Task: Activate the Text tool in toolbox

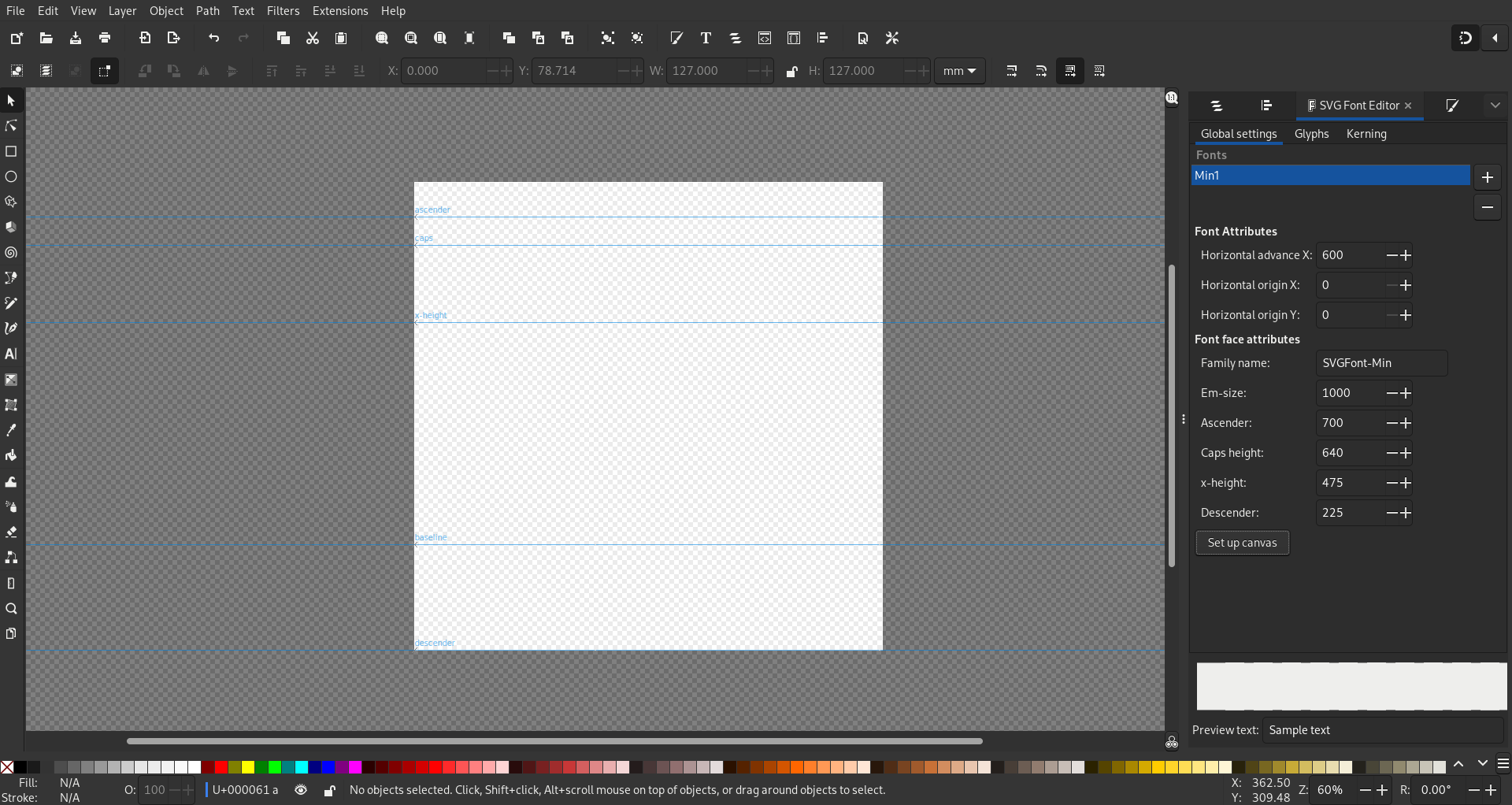Action: (x=11, y=354)
